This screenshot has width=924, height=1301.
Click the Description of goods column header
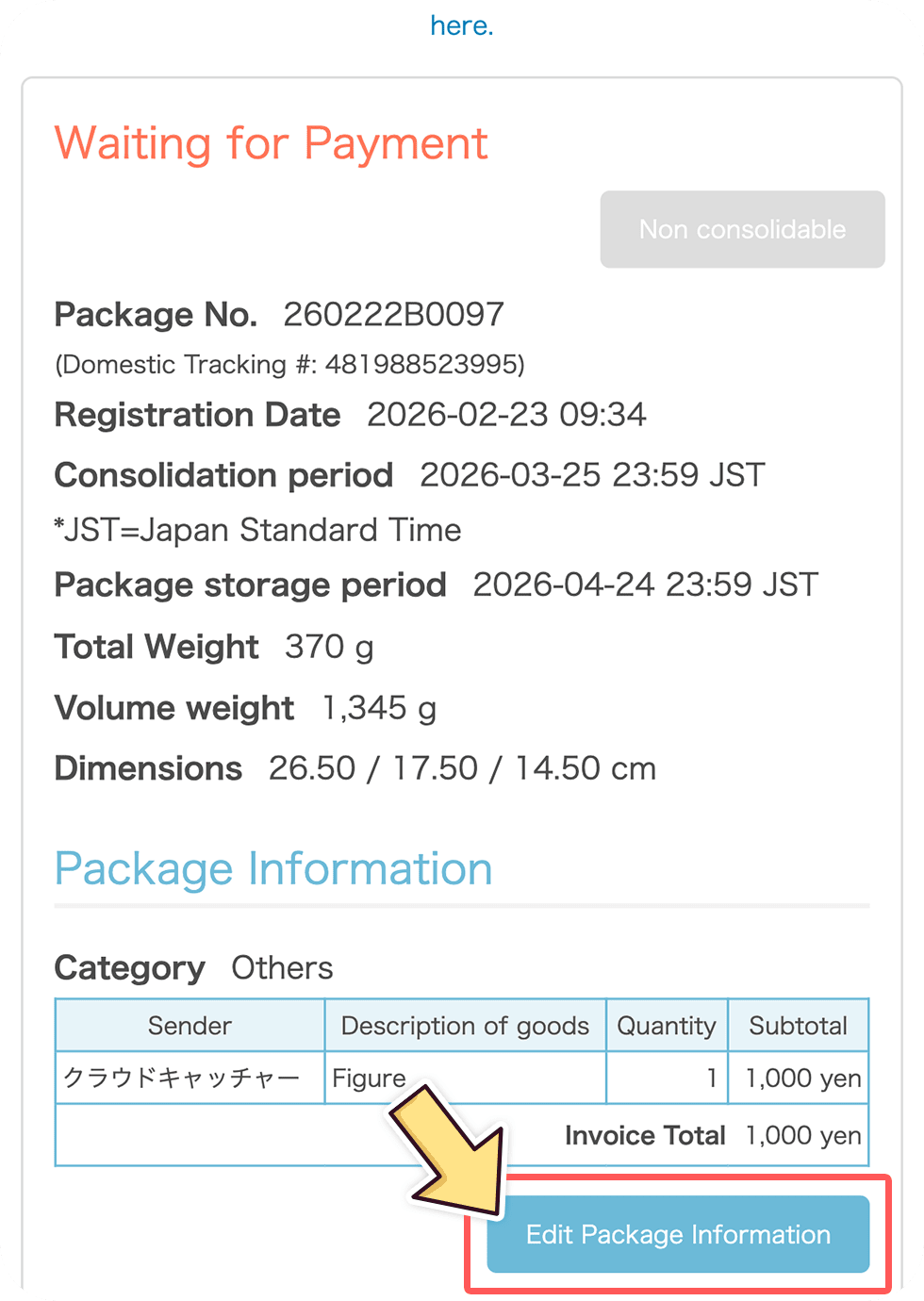[465, 1026]
